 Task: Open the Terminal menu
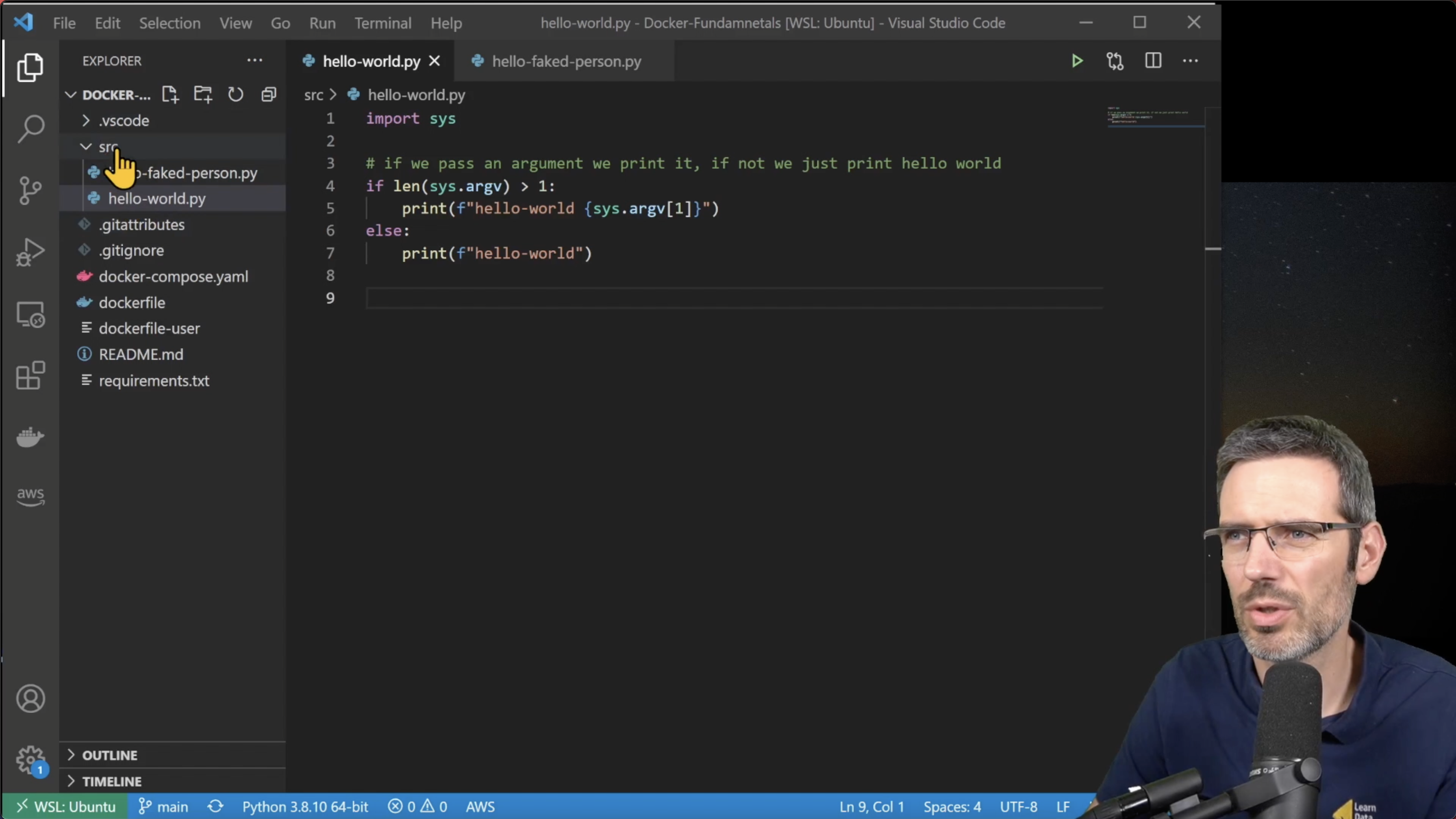(382, 23)
